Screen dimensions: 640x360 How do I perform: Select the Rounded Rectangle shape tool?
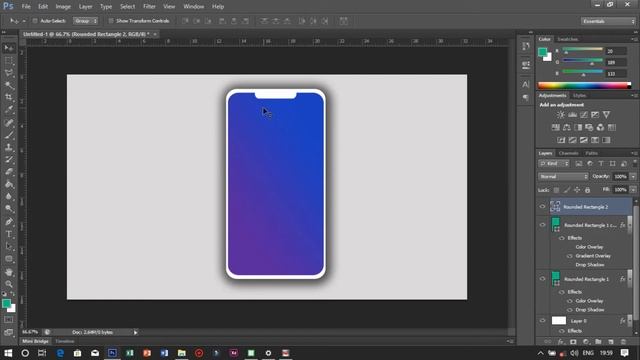[x=9, y=259]
